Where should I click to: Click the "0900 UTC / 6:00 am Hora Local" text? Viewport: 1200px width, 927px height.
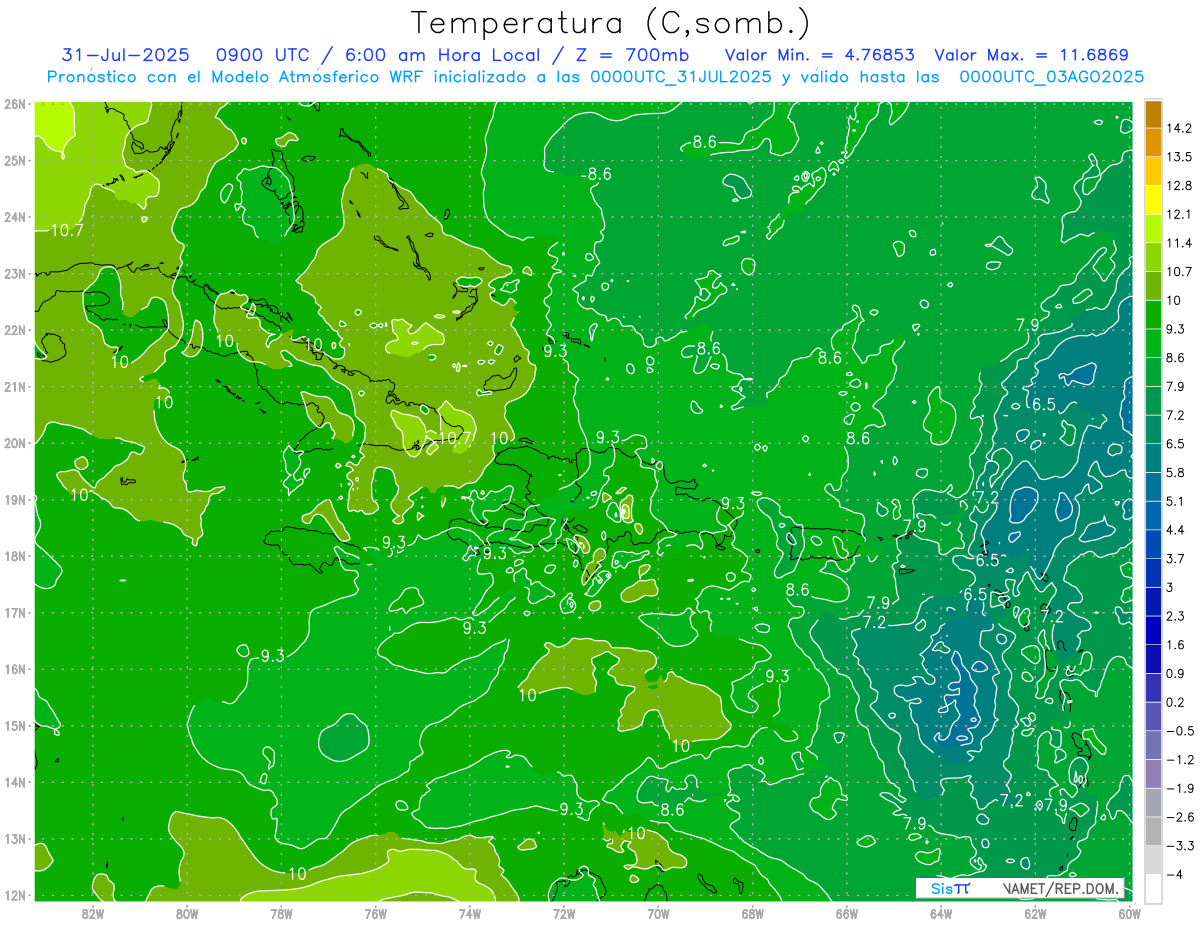click(x=378, y=55)
